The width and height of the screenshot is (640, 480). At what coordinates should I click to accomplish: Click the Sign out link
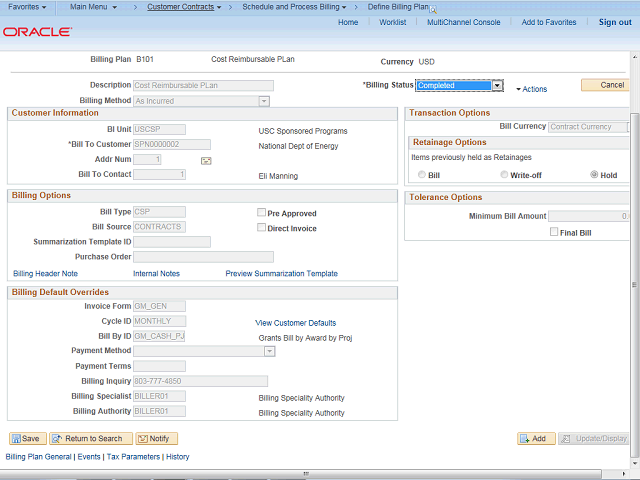click(x=614, y=22)
